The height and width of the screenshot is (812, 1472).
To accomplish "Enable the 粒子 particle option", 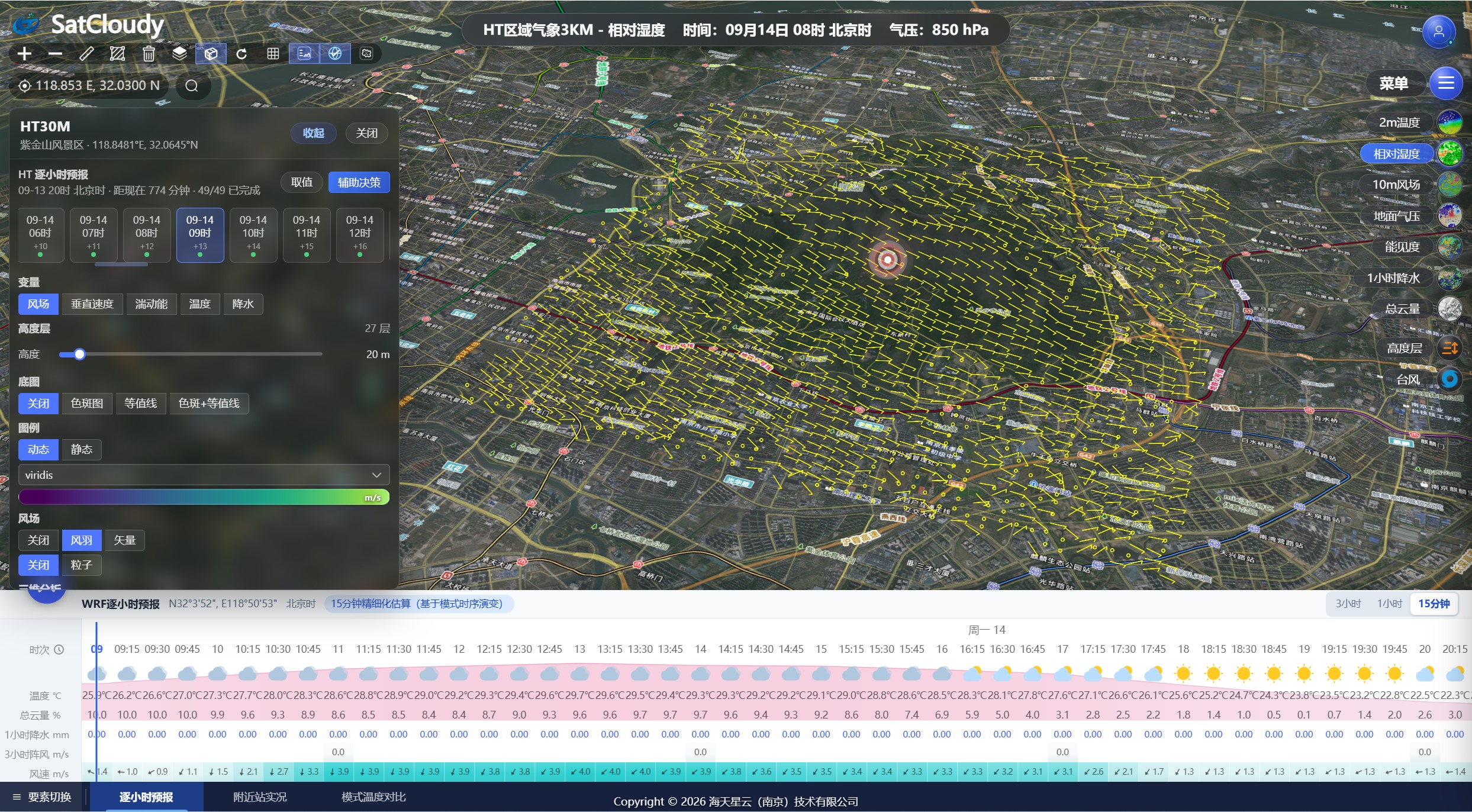I will click(x=82, y=565).
